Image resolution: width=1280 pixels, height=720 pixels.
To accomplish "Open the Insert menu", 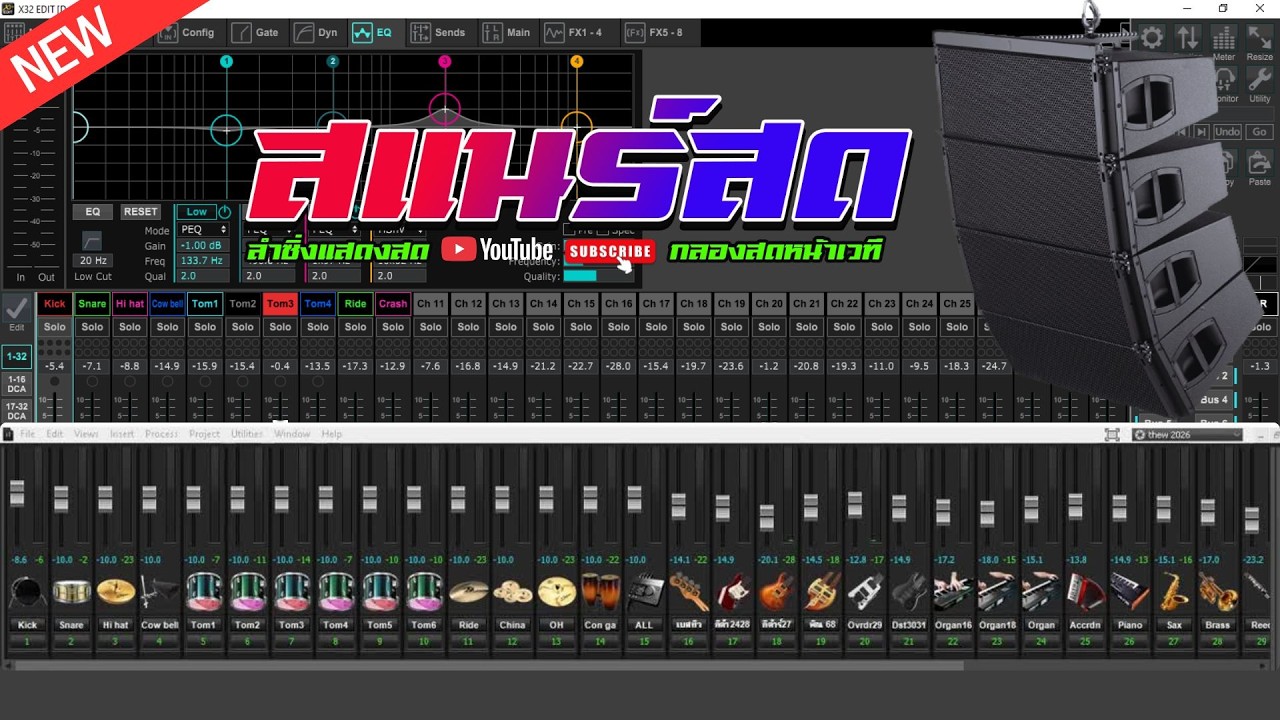I will point(122,434).
